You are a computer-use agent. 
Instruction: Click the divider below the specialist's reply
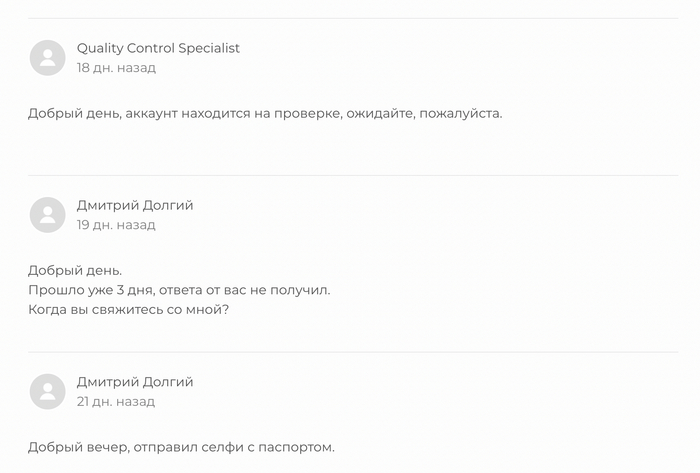pyautogui.click(x=352, y=175)
